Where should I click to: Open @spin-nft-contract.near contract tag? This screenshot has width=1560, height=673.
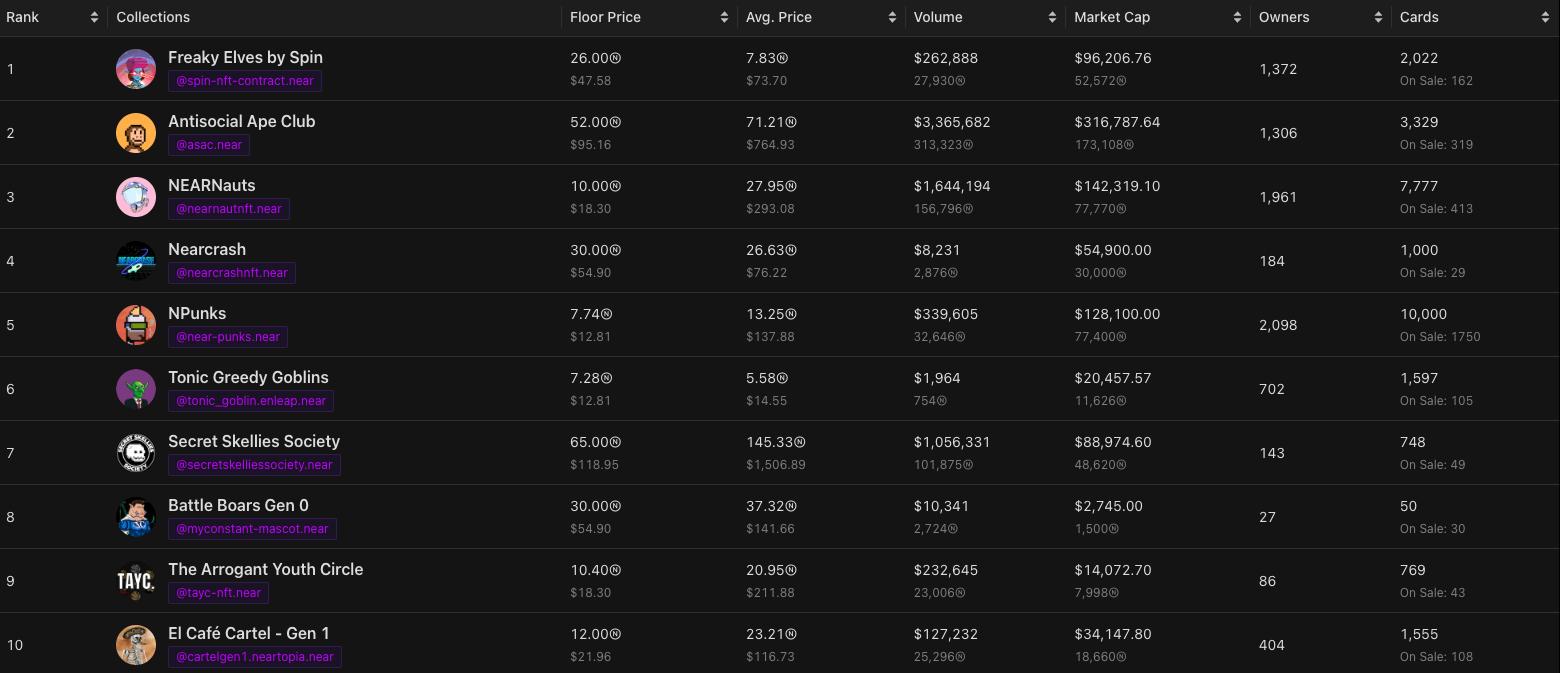coord(245,81)
